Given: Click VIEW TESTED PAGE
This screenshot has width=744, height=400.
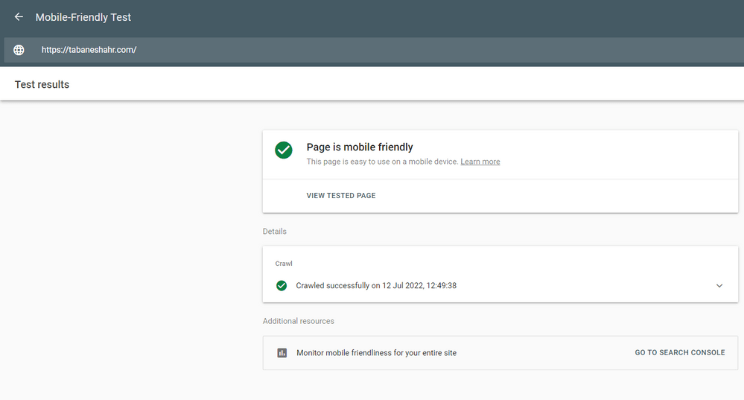Looking at the screenshot, I should [341, 195].
